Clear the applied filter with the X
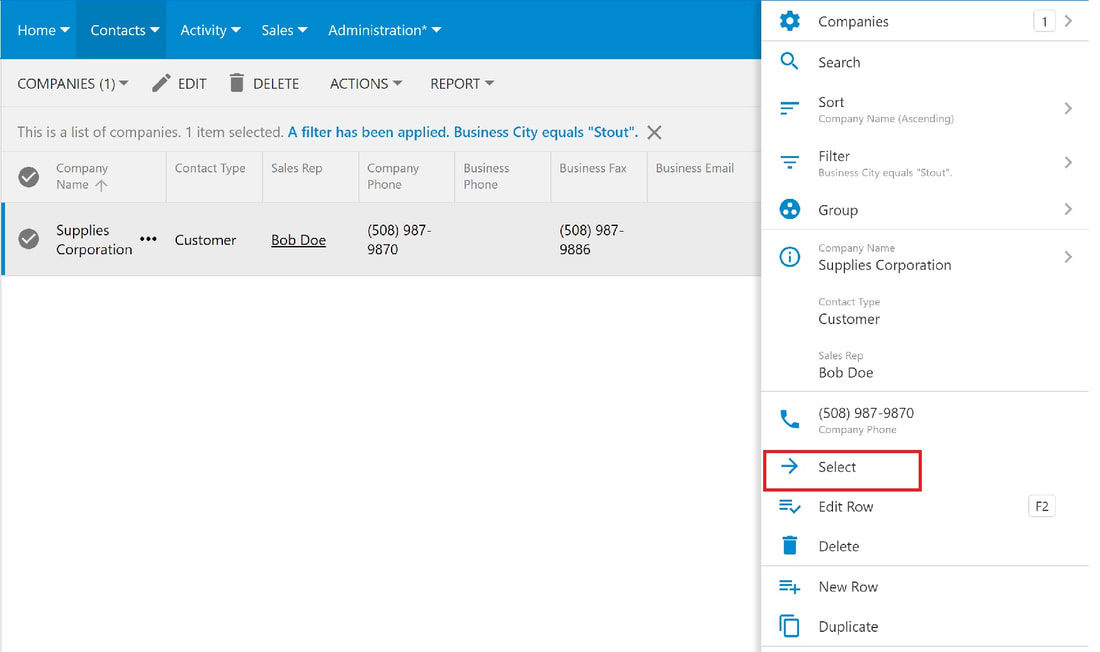 [x=654, y=132]
